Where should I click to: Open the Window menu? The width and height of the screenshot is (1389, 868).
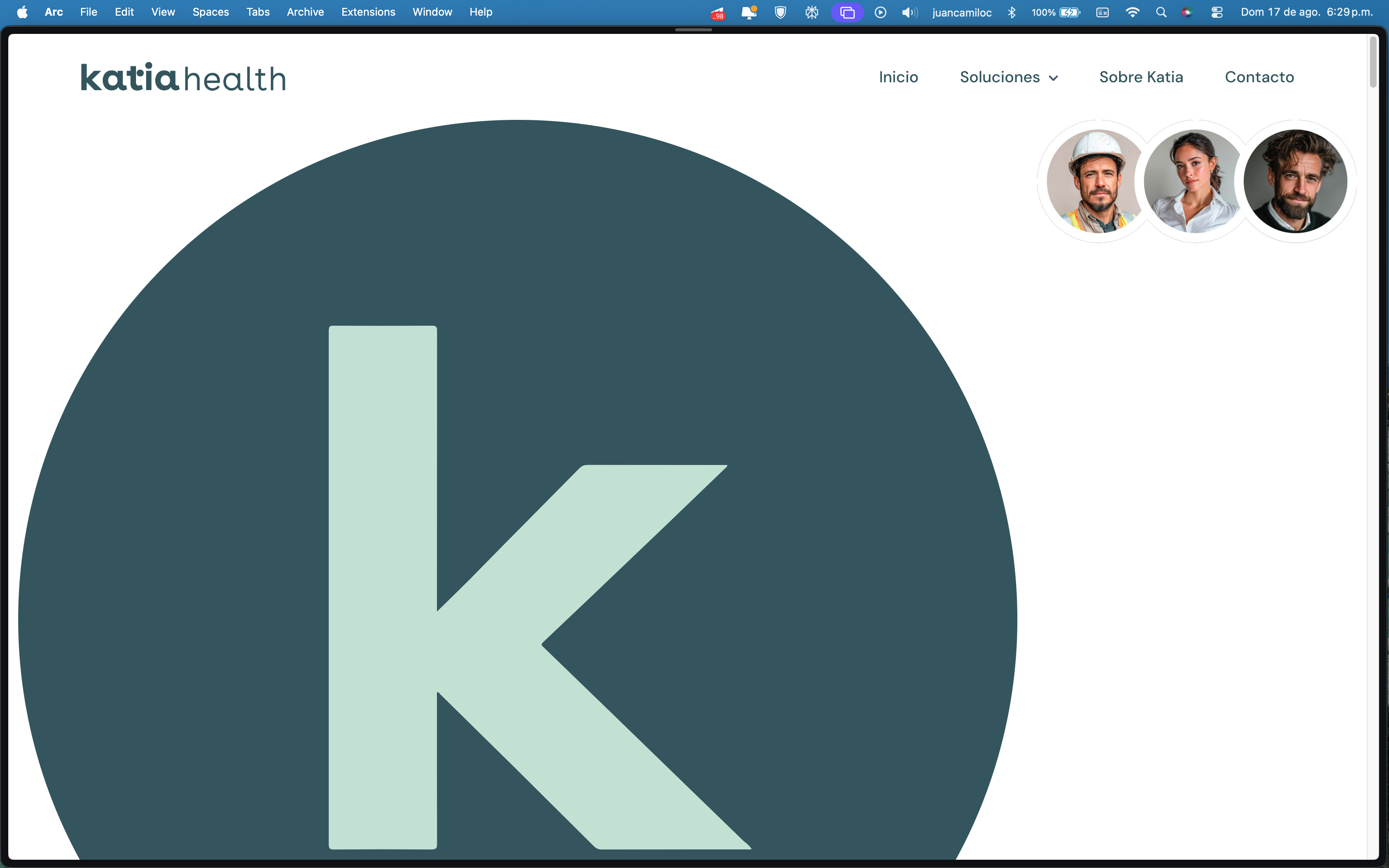point(432,12)
